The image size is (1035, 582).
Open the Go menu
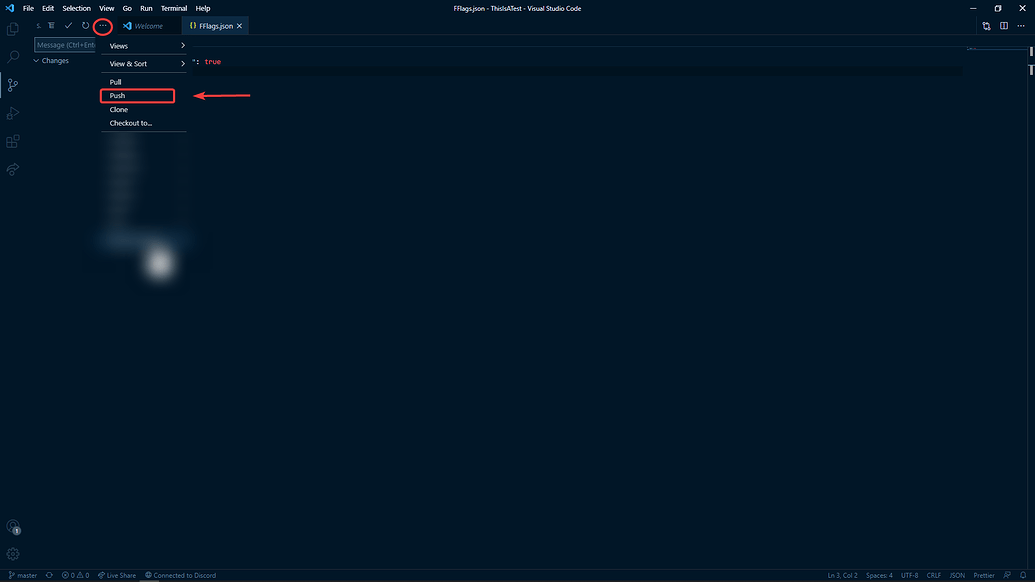tap(127, 9)
